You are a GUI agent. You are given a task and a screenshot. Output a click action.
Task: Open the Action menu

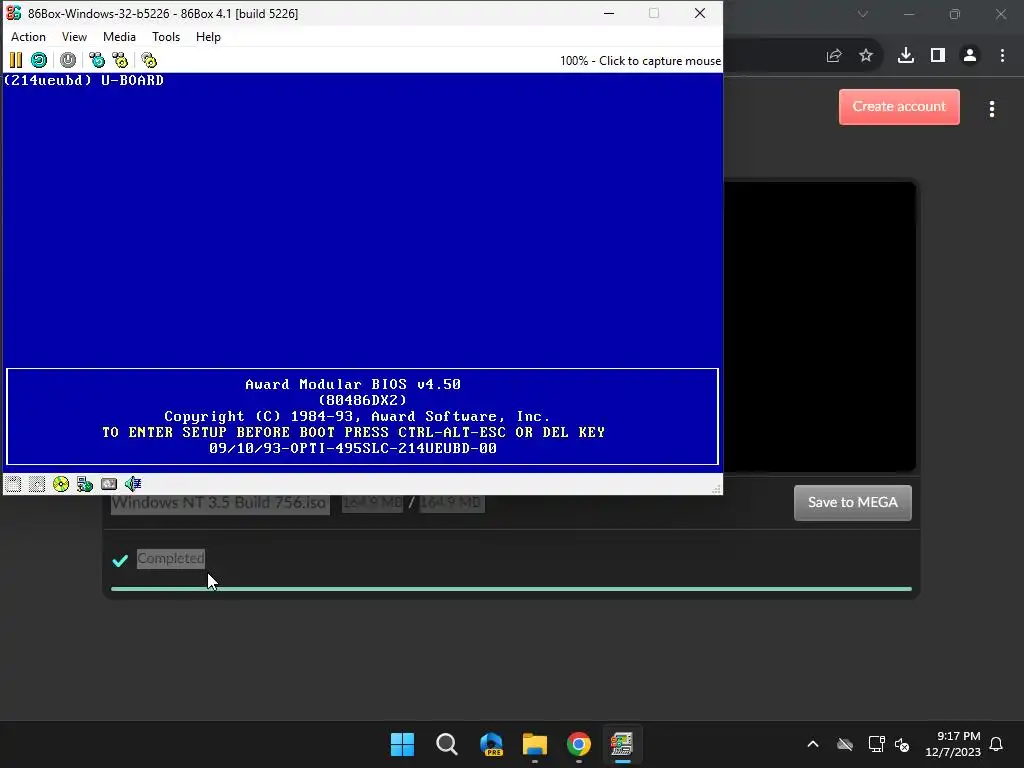coord(28,37)
